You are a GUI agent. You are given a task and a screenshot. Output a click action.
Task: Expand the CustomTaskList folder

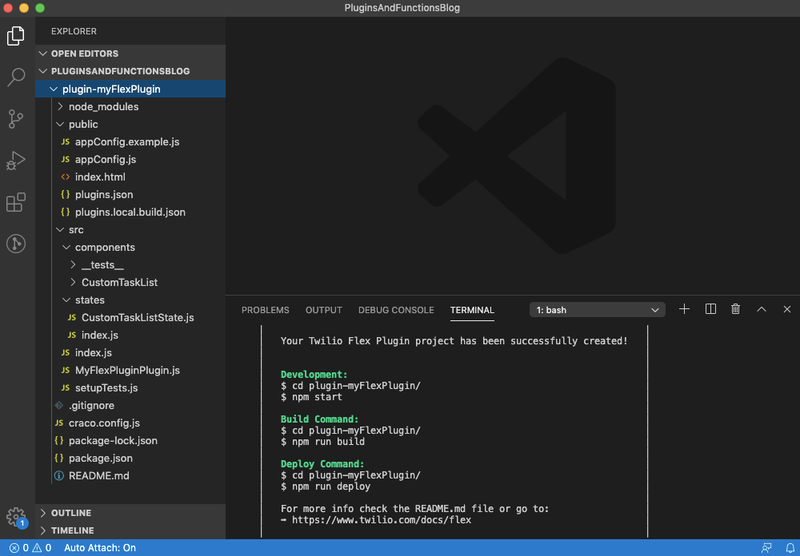point(130,282)
